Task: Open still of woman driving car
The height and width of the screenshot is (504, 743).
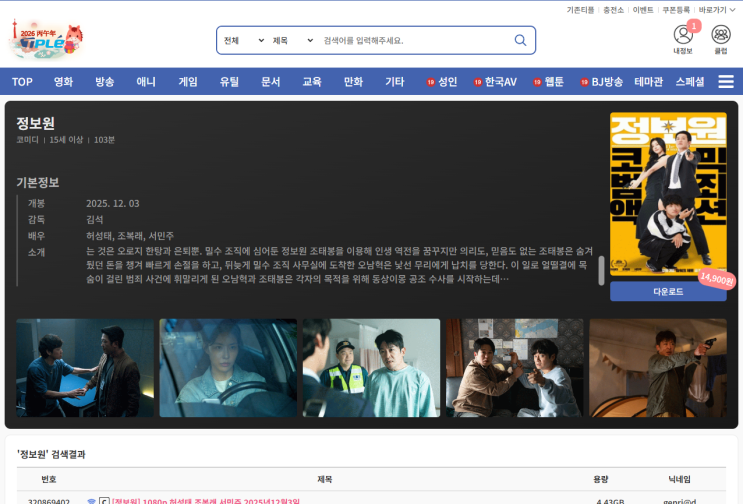Action: [x=228, y=368]
